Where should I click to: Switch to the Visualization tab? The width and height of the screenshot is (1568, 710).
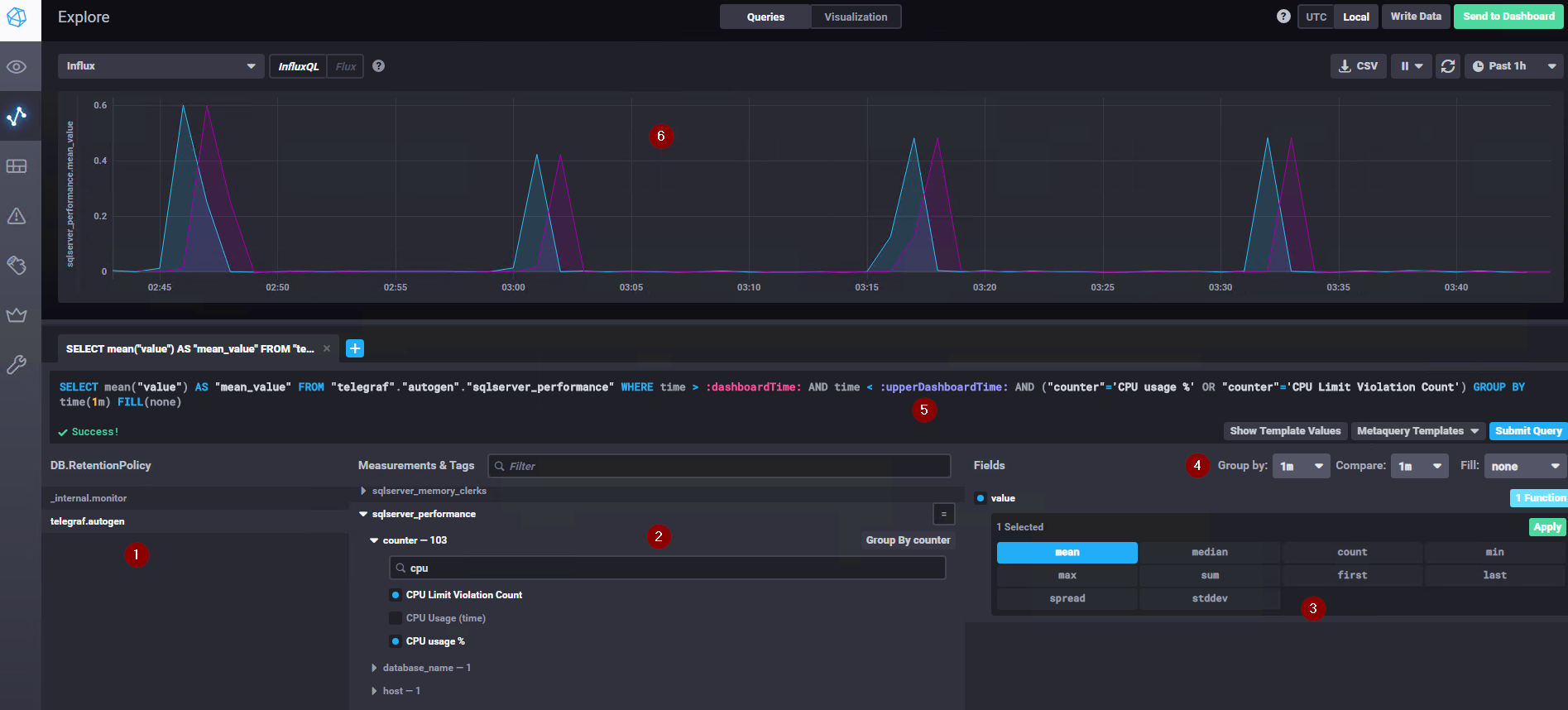click(x=856, y=17)
